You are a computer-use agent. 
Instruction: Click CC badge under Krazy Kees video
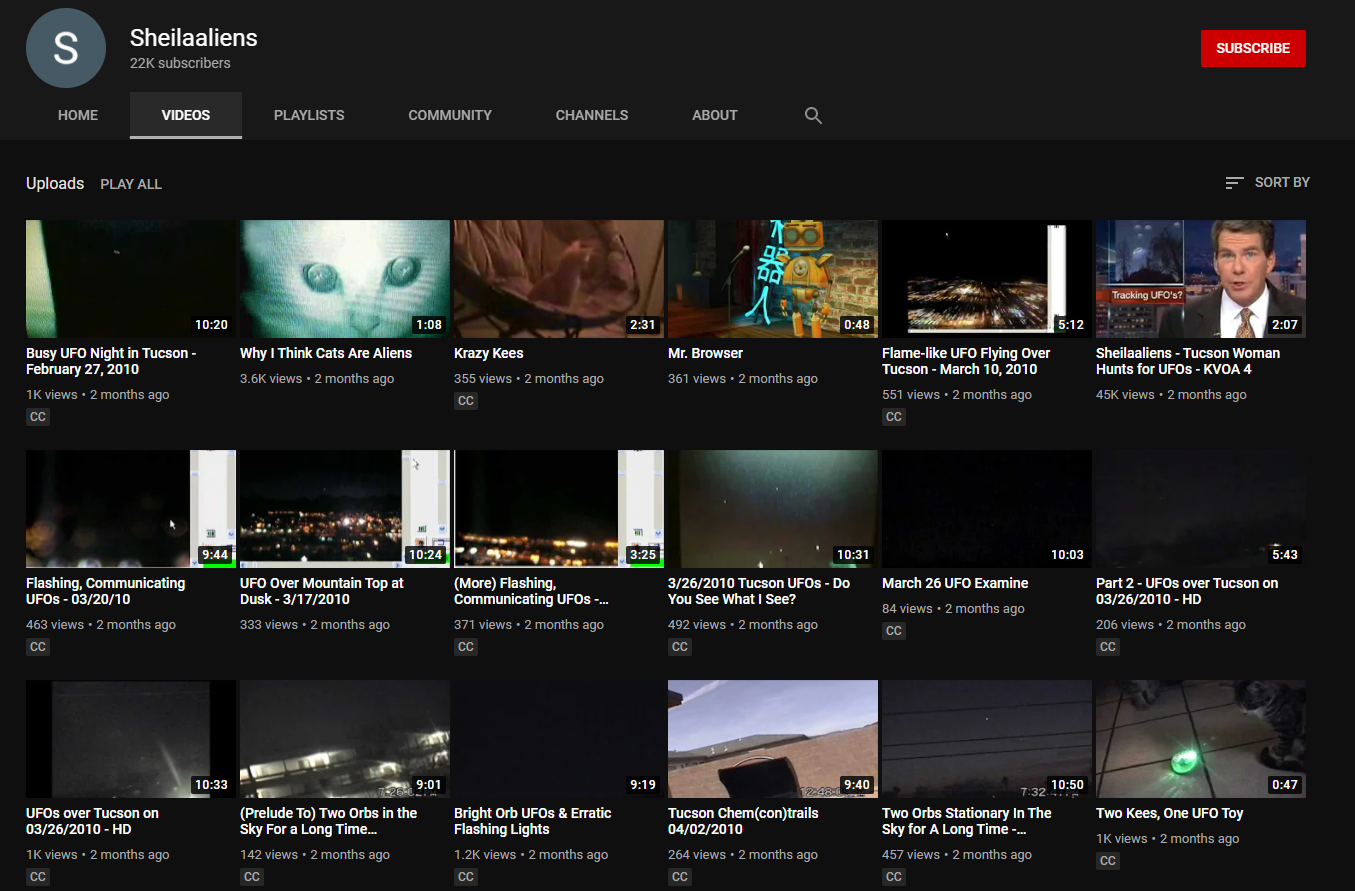pos(466,401)
